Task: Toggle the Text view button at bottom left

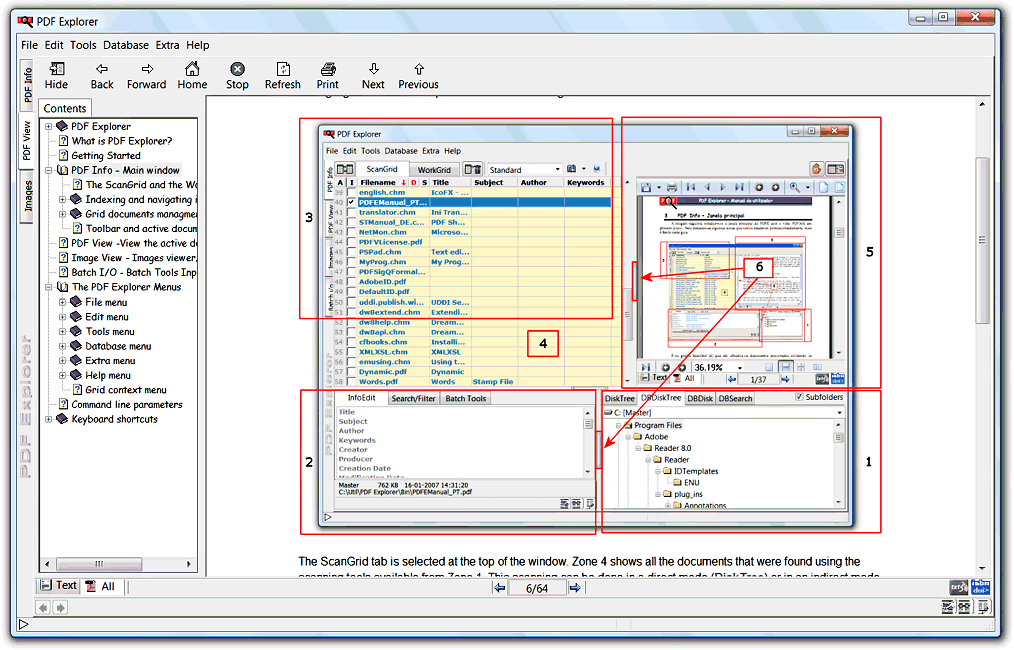Action: [57, 586]
